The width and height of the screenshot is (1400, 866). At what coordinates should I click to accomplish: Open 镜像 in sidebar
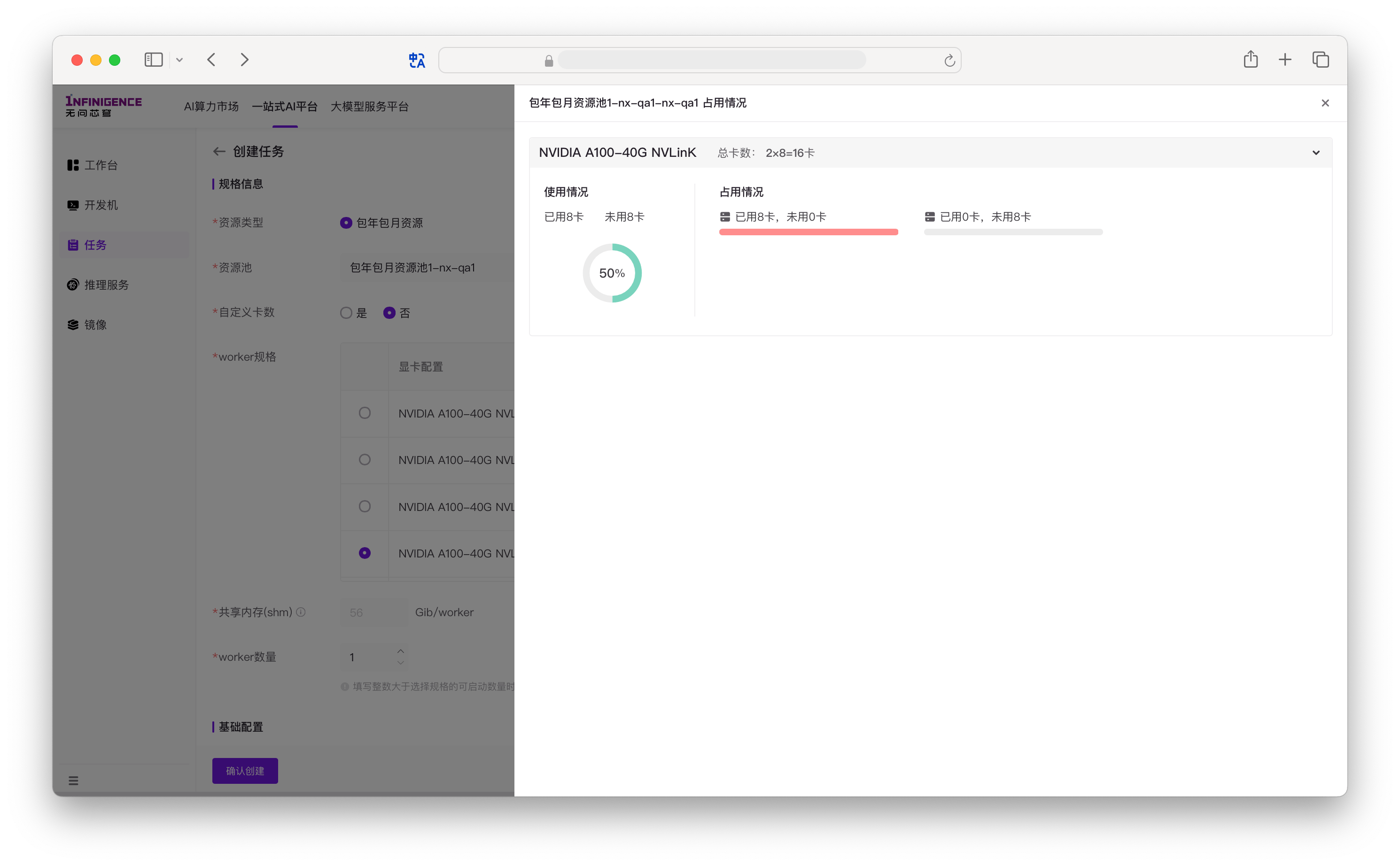pos(124,325)
